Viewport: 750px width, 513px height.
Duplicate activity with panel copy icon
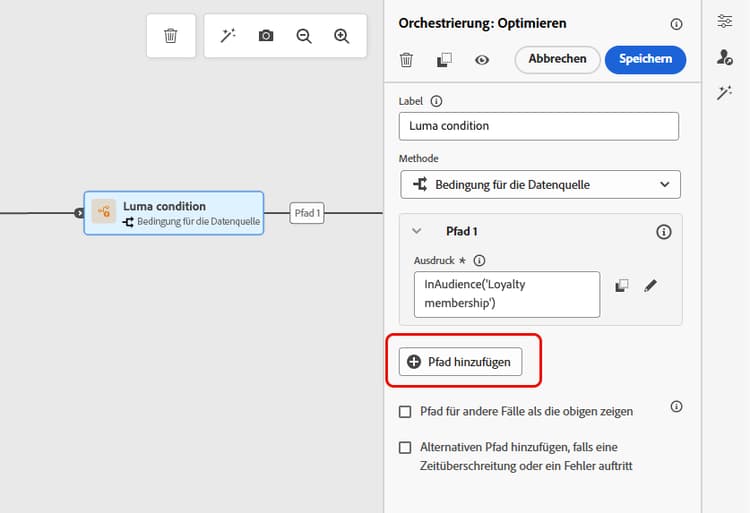[444, 60]
